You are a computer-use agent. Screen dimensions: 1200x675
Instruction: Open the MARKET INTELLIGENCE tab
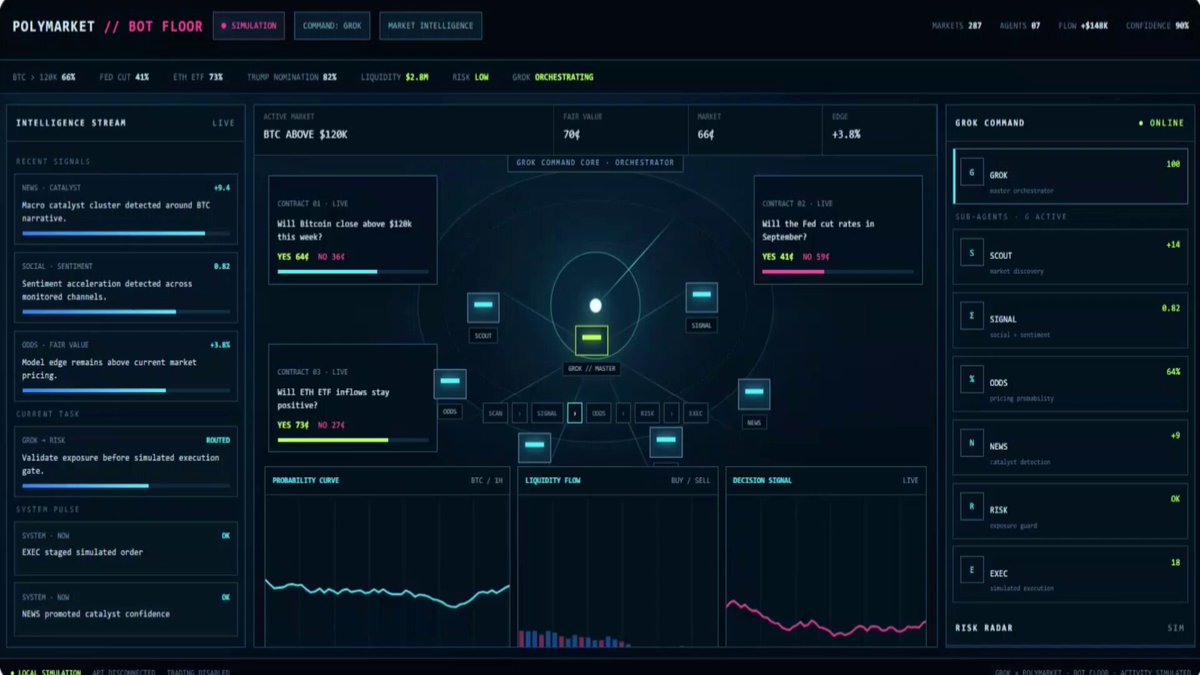[x=431, y=26]
